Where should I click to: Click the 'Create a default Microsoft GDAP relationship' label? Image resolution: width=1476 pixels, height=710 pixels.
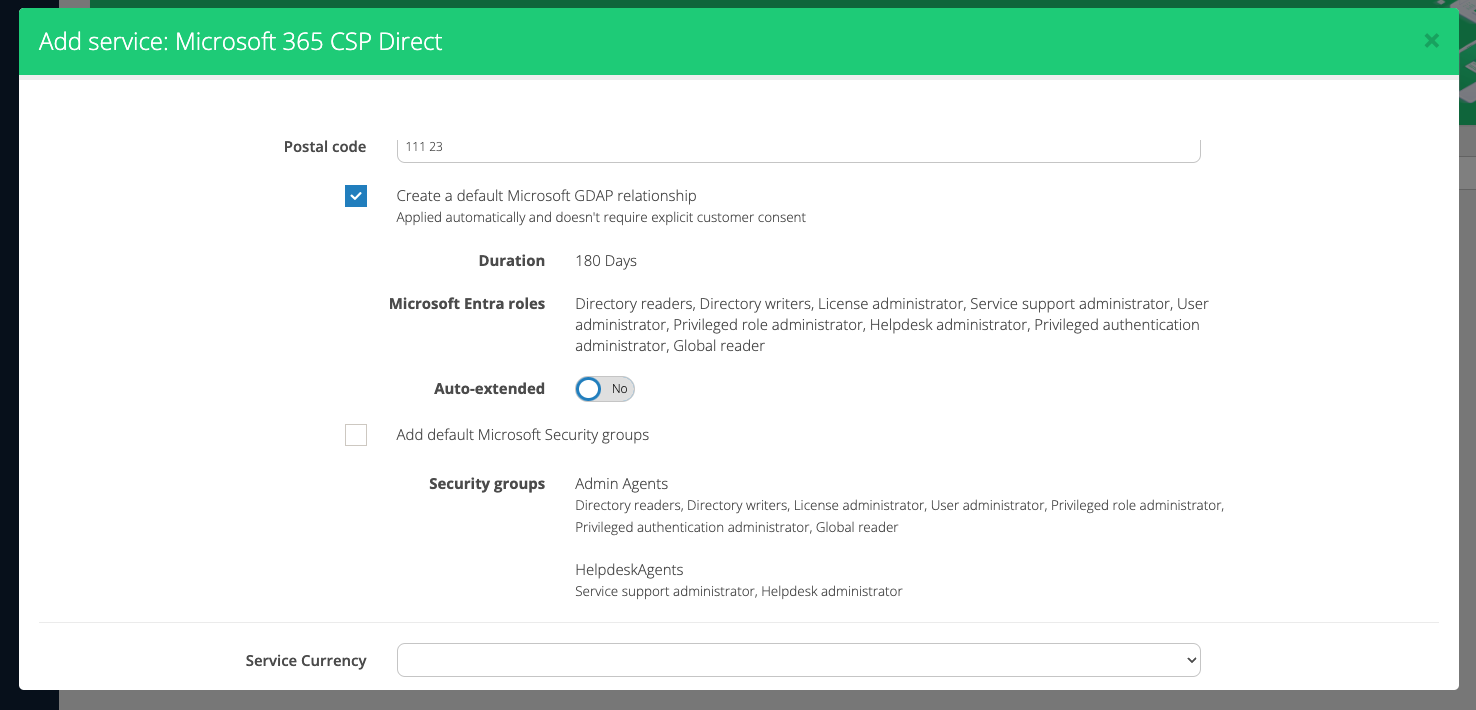tap(546, 196)
